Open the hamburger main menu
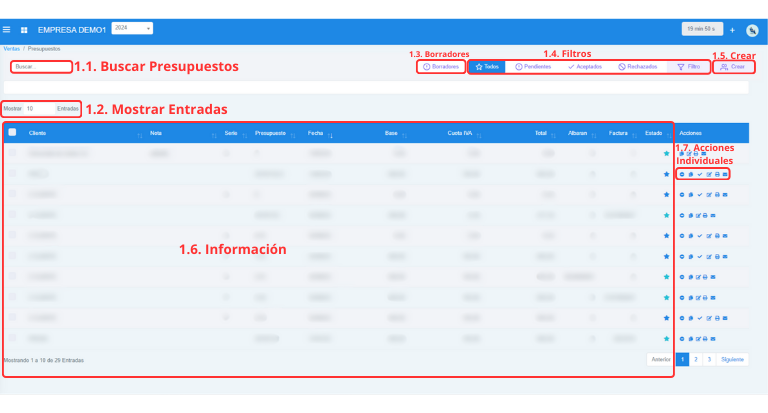 [6, 30]
